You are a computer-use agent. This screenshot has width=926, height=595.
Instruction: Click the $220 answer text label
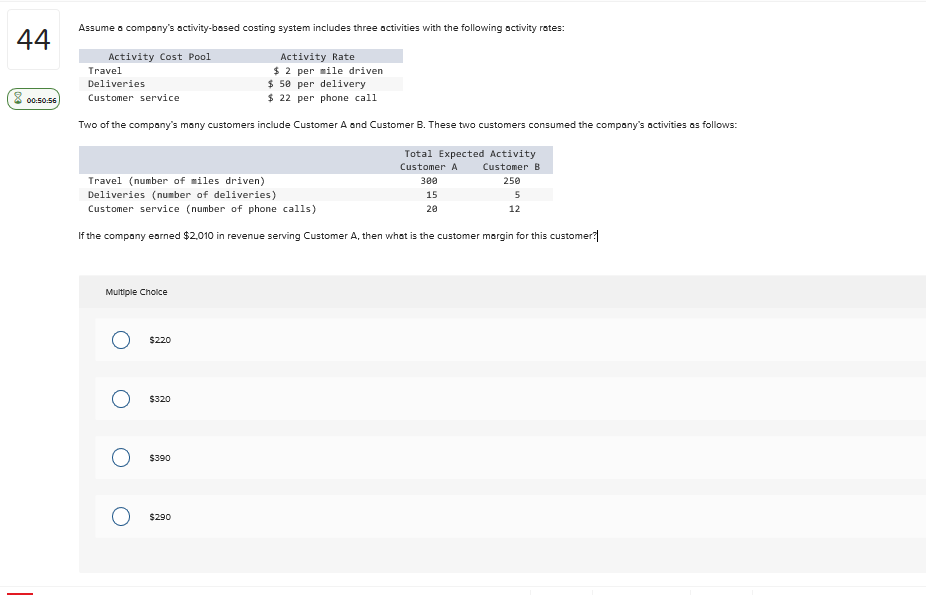[x=159, y=340]
